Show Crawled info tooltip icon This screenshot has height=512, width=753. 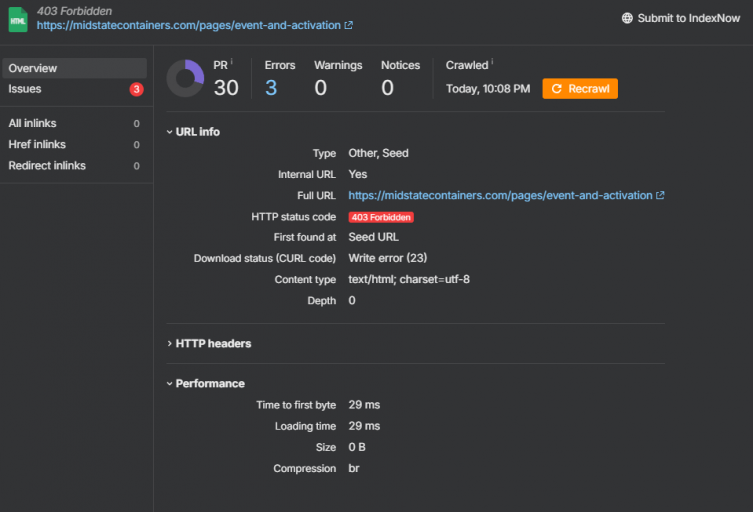point(492,61)
